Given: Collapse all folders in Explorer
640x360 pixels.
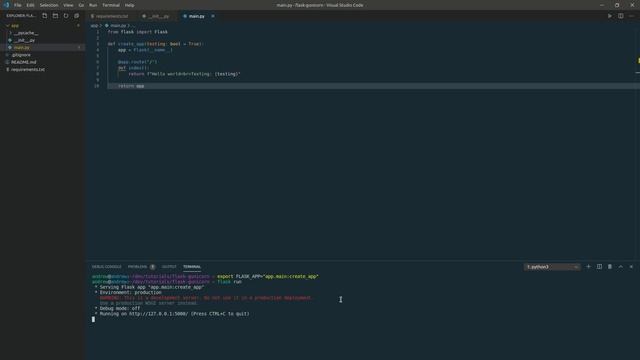Looking at the screenshot, I should (x=76, y=16).
